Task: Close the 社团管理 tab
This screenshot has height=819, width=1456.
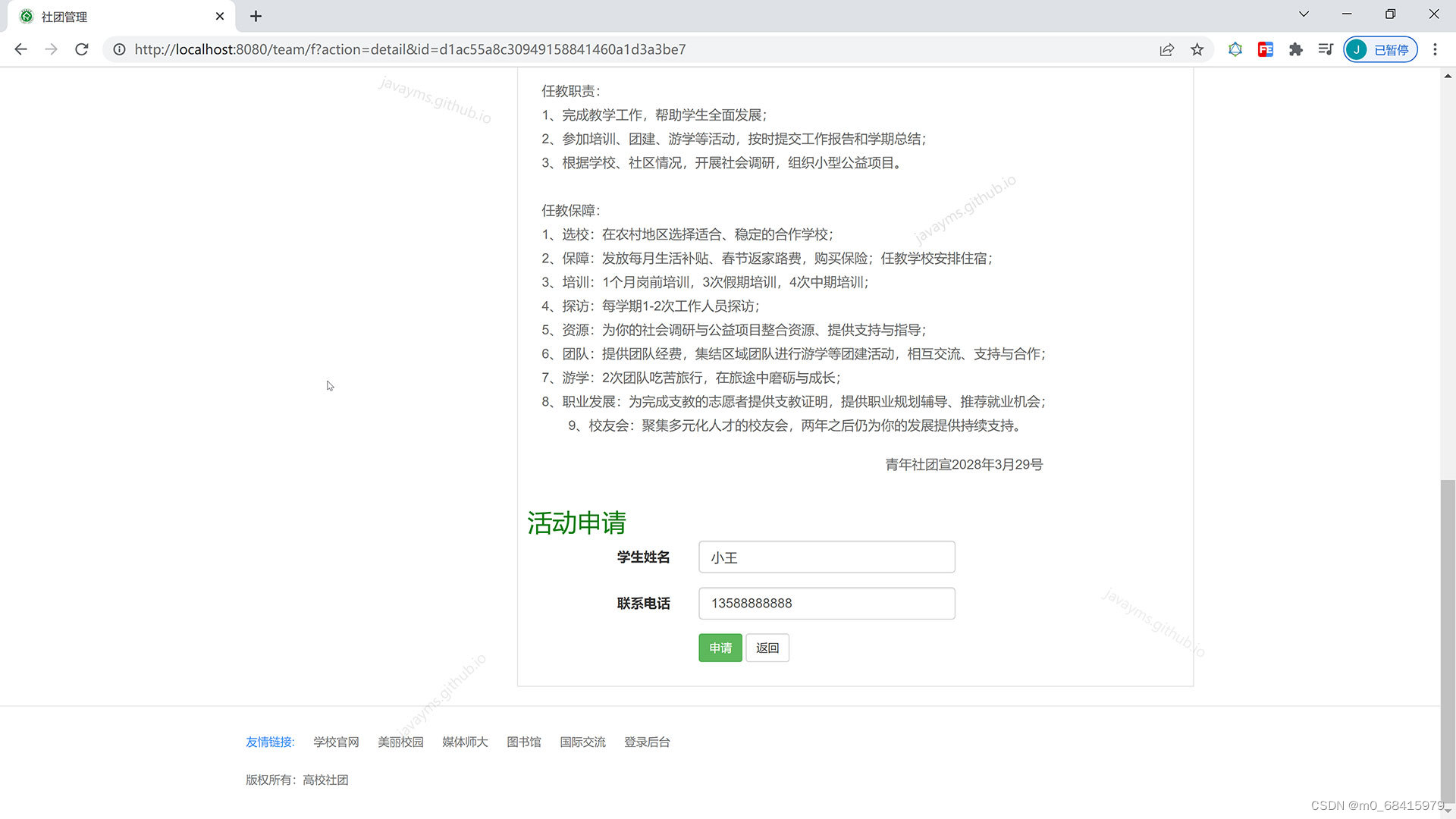Action: pyautogui.click(x=220, y=16)
